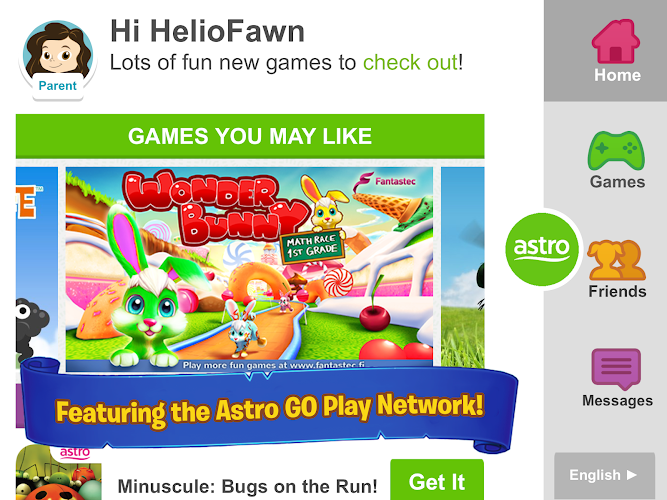Open the Home house icon

click(x=616, y=42)
